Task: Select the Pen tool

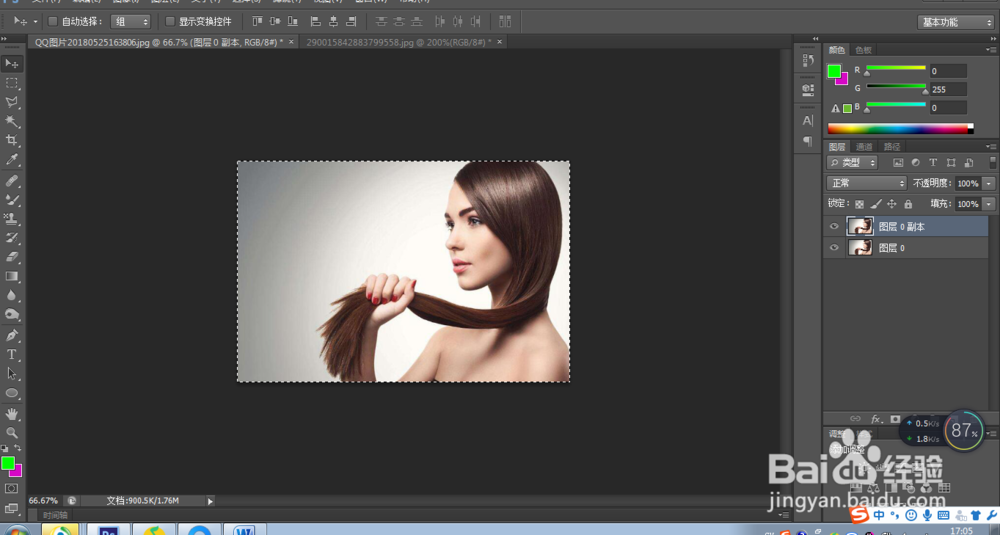Action: (11, 335)
